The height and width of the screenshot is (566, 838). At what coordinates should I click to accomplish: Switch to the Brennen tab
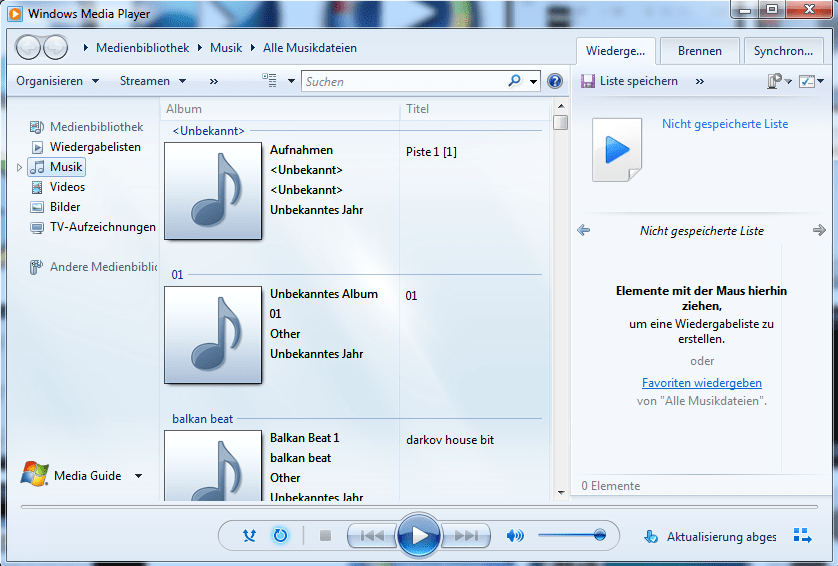pyautogui.click(x=700, y=51)
